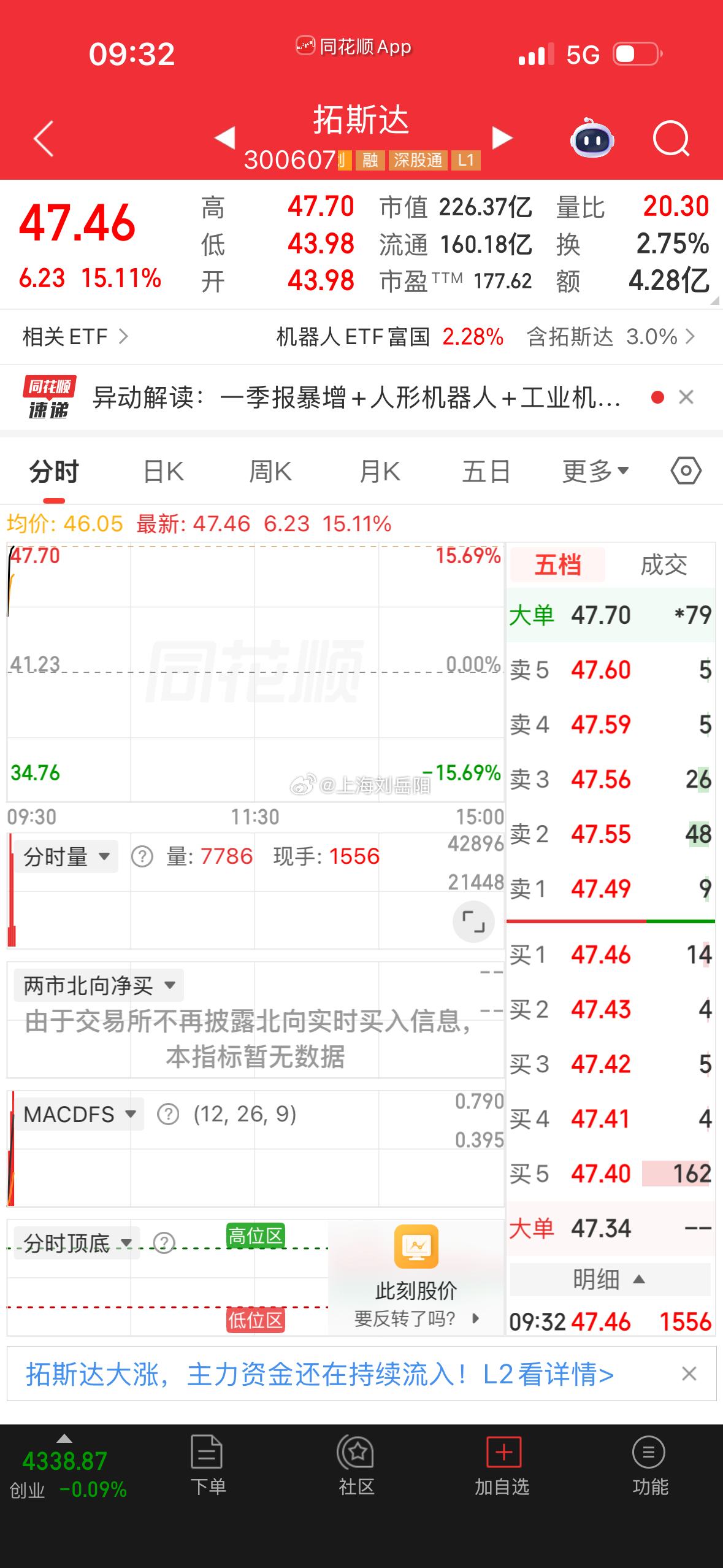Screen dimensions: 723x1568
Task: Open the MACDFS indicator dropdown
Action: click(79, 1114)
